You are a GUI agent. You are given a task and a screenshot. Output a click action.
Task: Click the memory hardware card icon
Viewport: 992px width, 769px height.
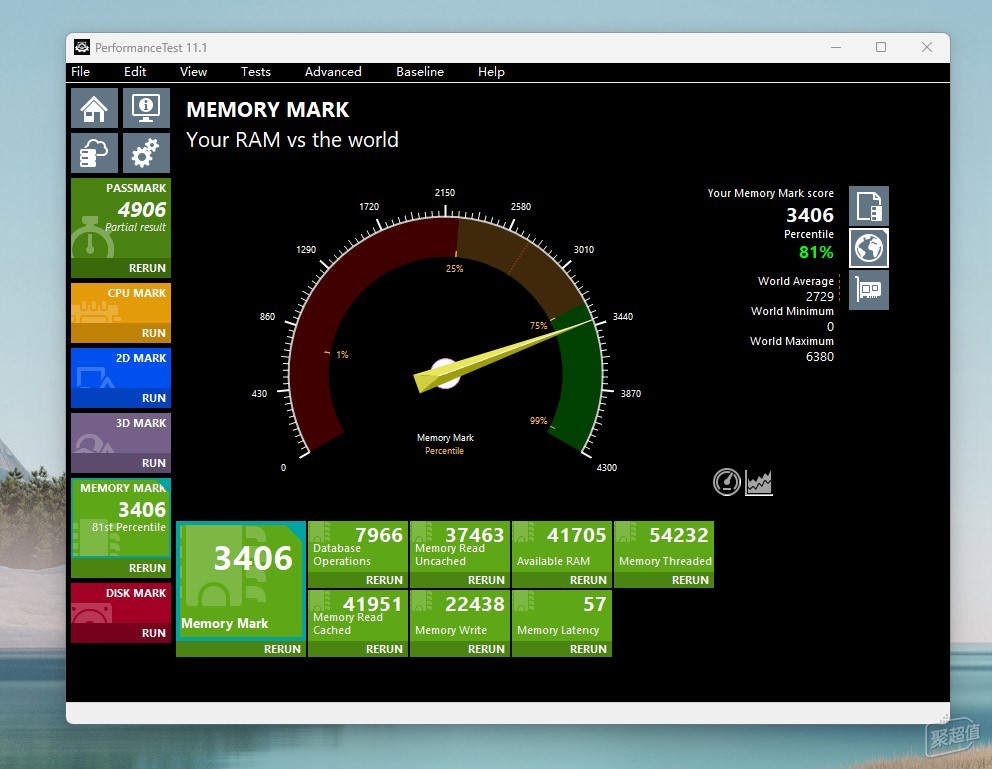(x=869, y=290)
